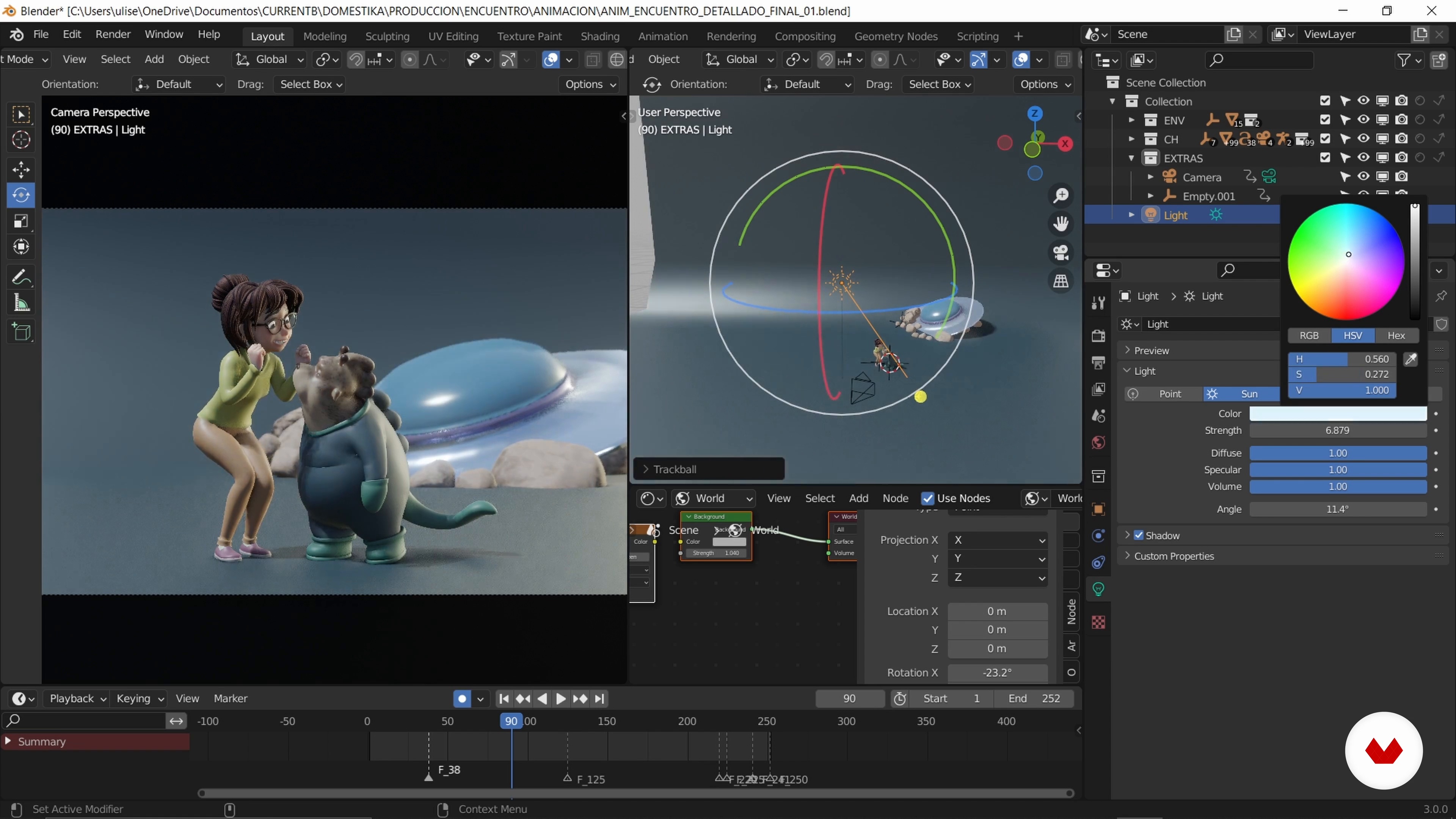The image size is (1456, 819).
Task: Uncheck ENV collection exclude checkbox
Action: click(x=1325, y=120)
